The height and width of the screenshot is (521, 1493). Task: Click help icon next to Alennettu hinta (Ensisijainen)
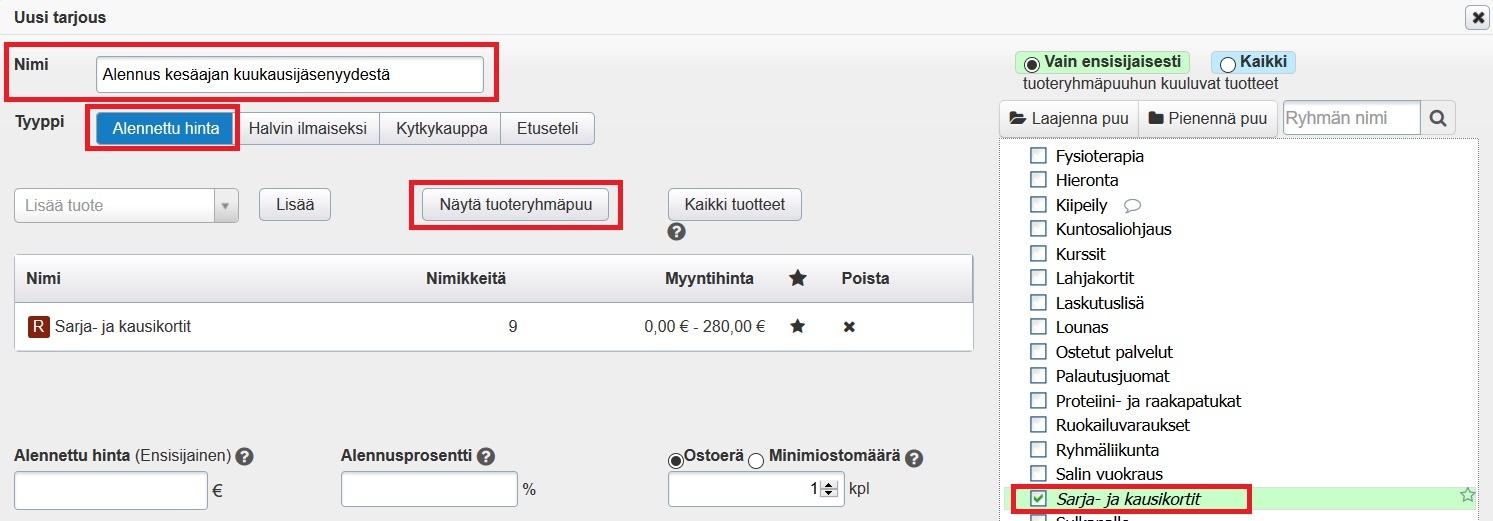[x=244, y=456]
